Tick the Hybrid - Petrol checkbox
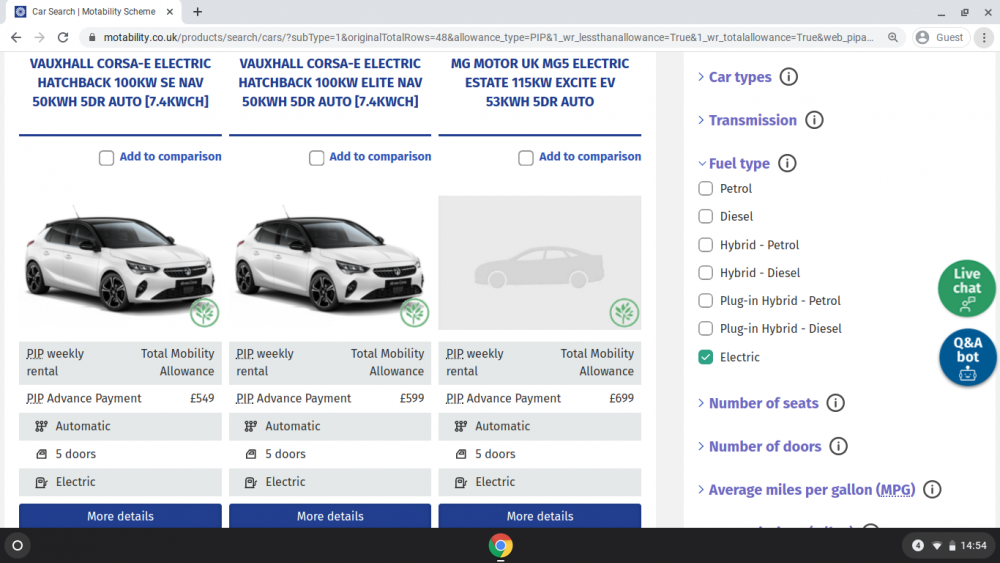 click(x=705, y=245)
